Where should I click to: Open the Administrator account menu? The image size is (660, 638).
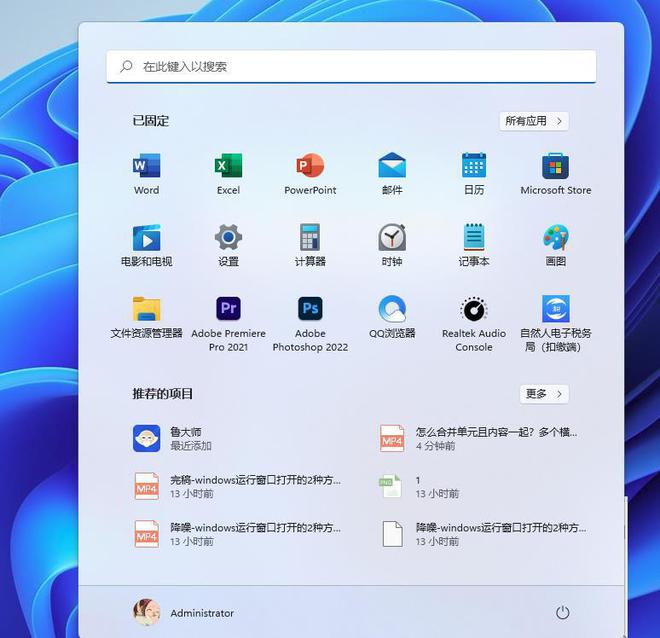point(184,613)
